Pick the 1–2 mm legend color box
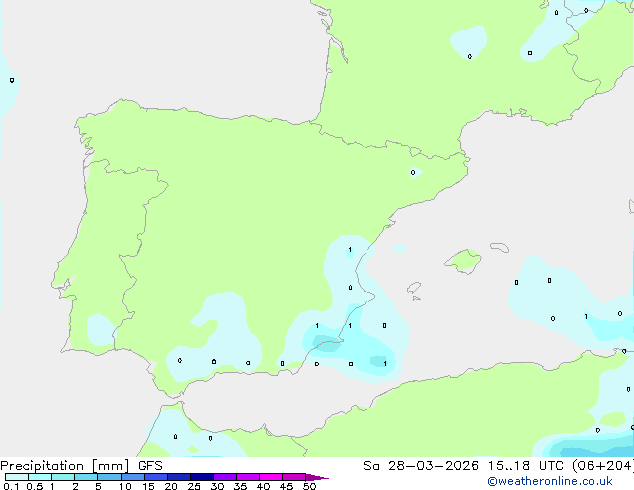634x490 pixels. pos(63,477)
